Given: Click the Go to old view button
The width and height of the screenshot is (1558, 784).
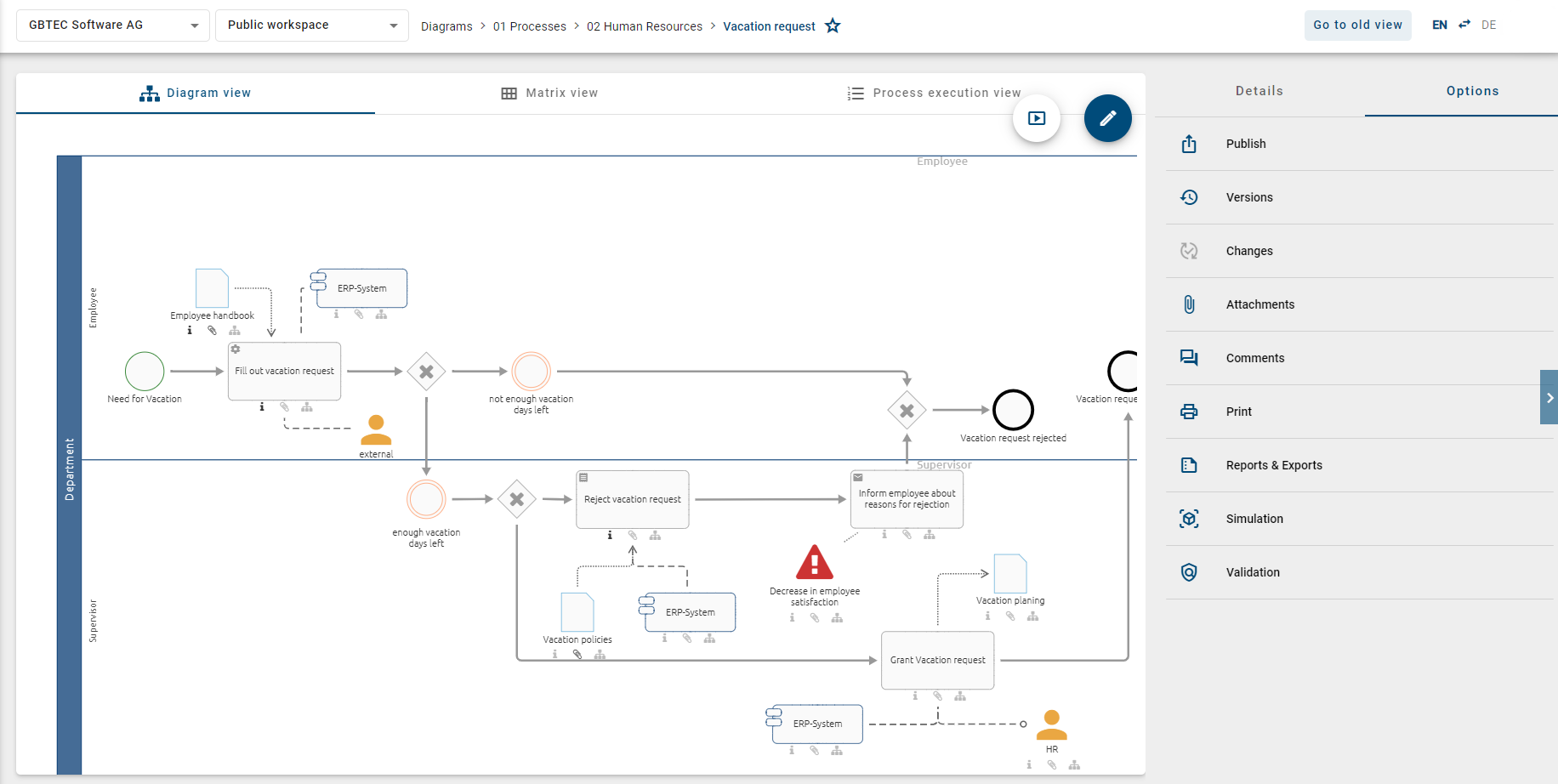Looking at the screenshot, I should [x=1357, y=25].
